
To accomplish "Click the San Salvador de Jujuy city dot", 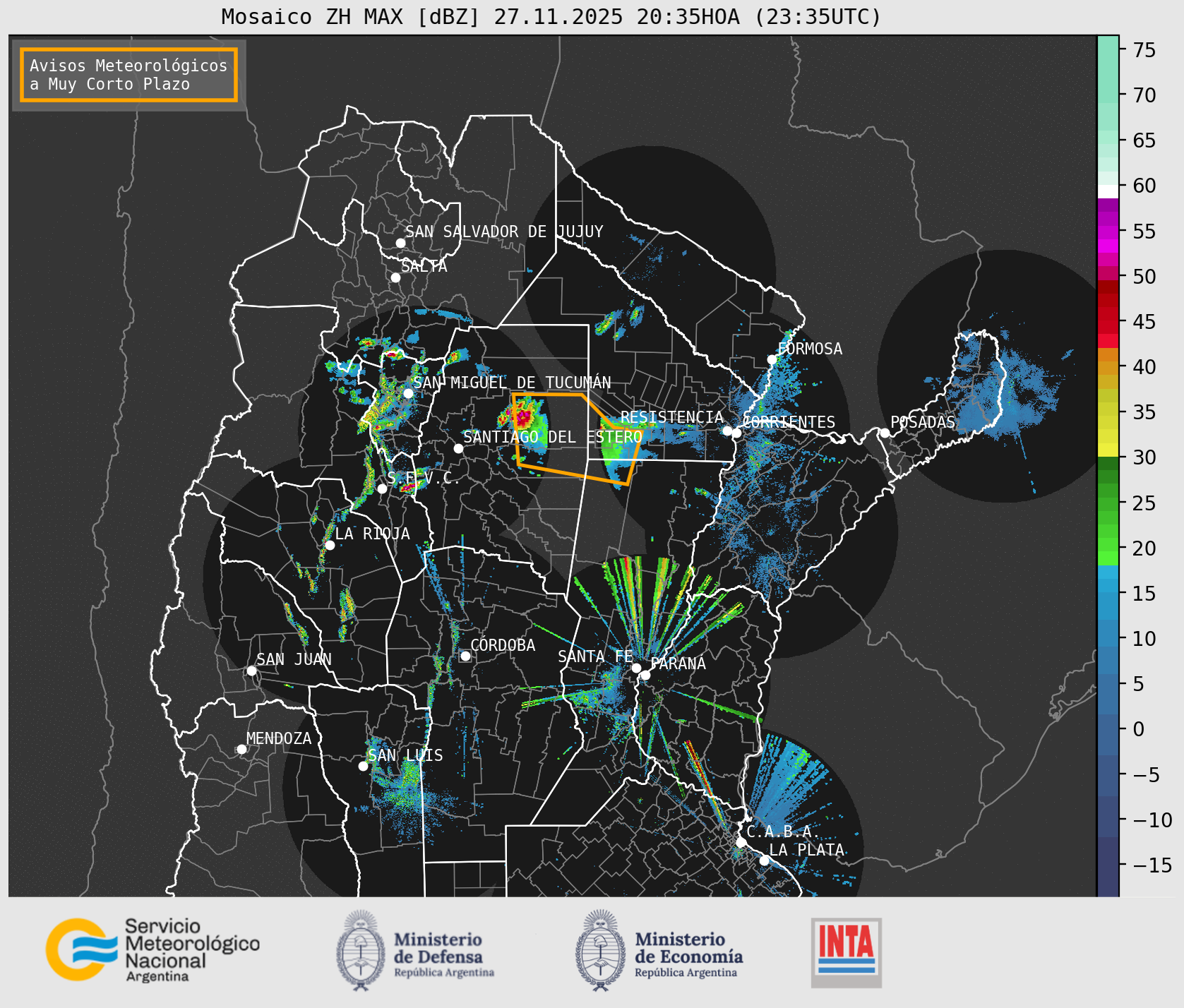I will coord(400,243).
